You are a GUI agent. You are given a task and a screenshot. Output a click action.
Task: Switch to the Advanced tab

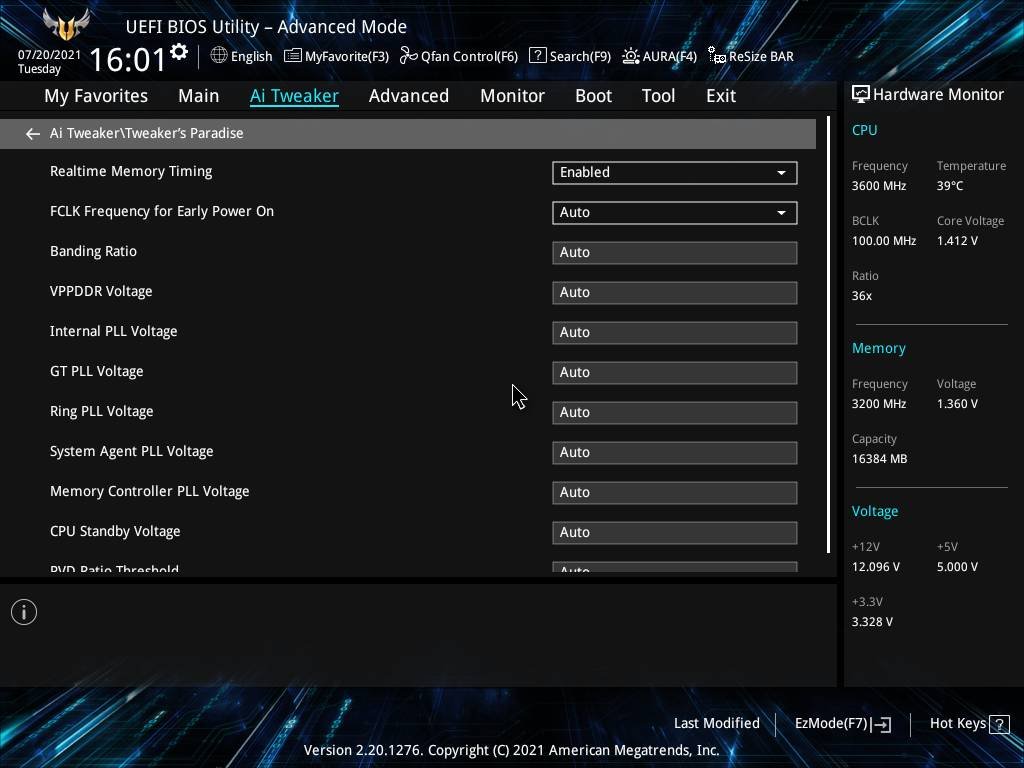point(408,96)
